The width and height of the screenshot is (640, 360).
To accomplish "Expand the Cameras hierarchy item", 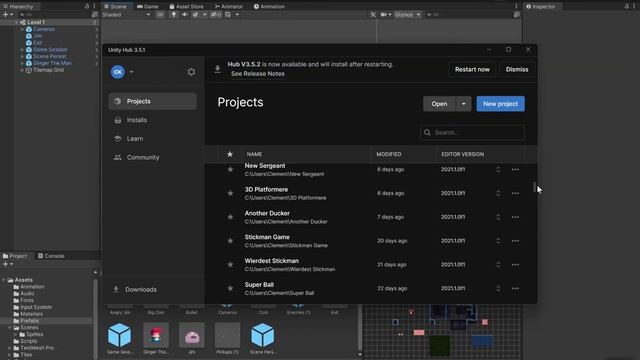I will tap(22, 29).
